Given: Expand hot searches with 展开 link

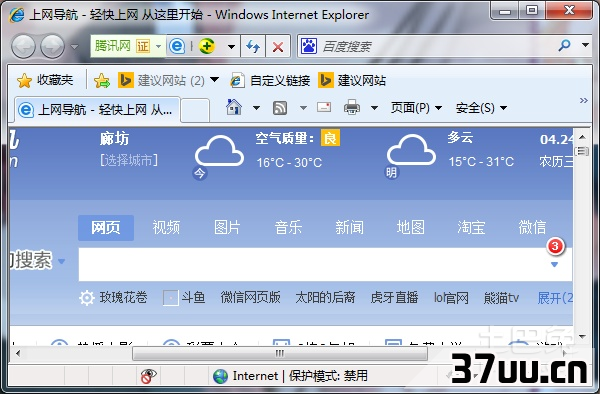Looking at the screenshot, I should [555, 298].
